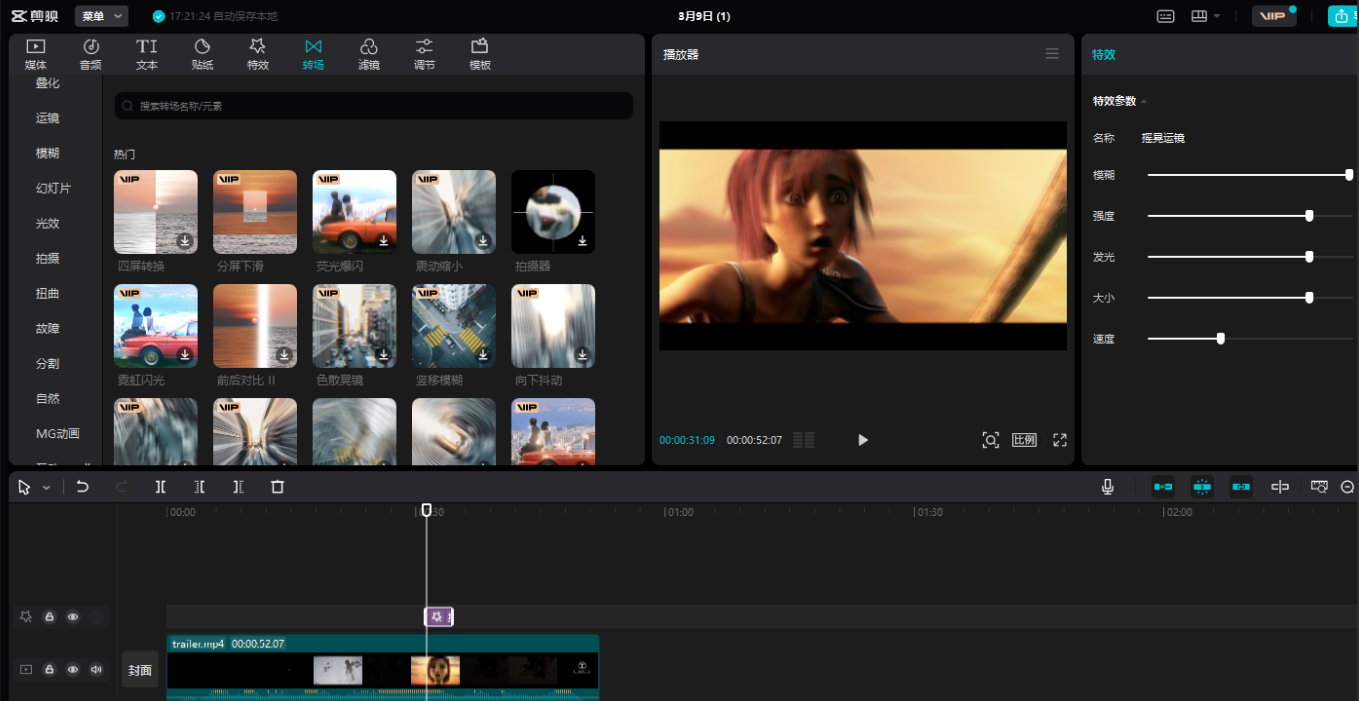Adjust the 大小 (size) slider handle
Screen dimensions: 1359x701
(x=1309, y=298)
